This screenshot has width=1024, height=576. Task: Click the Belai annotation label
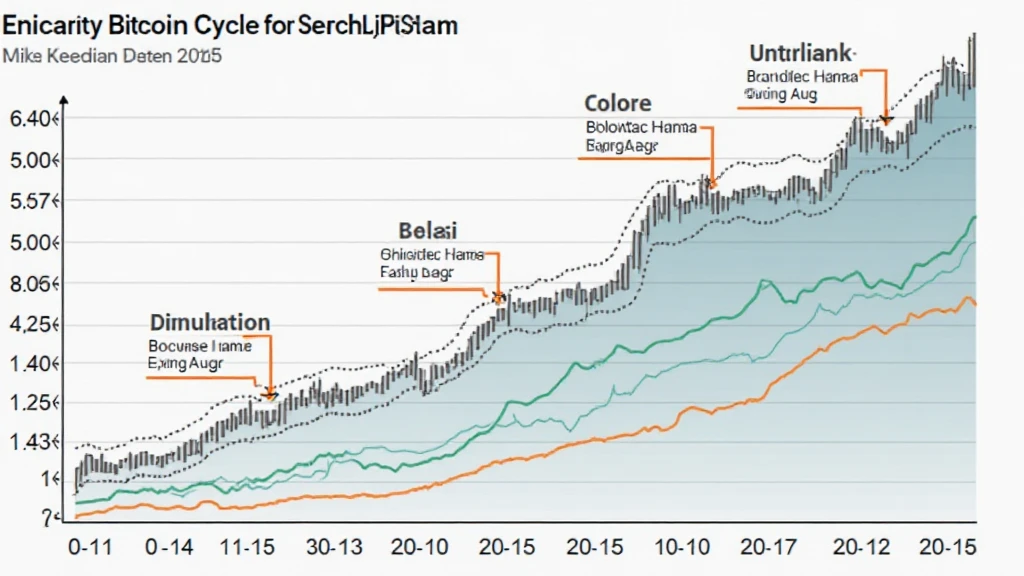[426, 230]
